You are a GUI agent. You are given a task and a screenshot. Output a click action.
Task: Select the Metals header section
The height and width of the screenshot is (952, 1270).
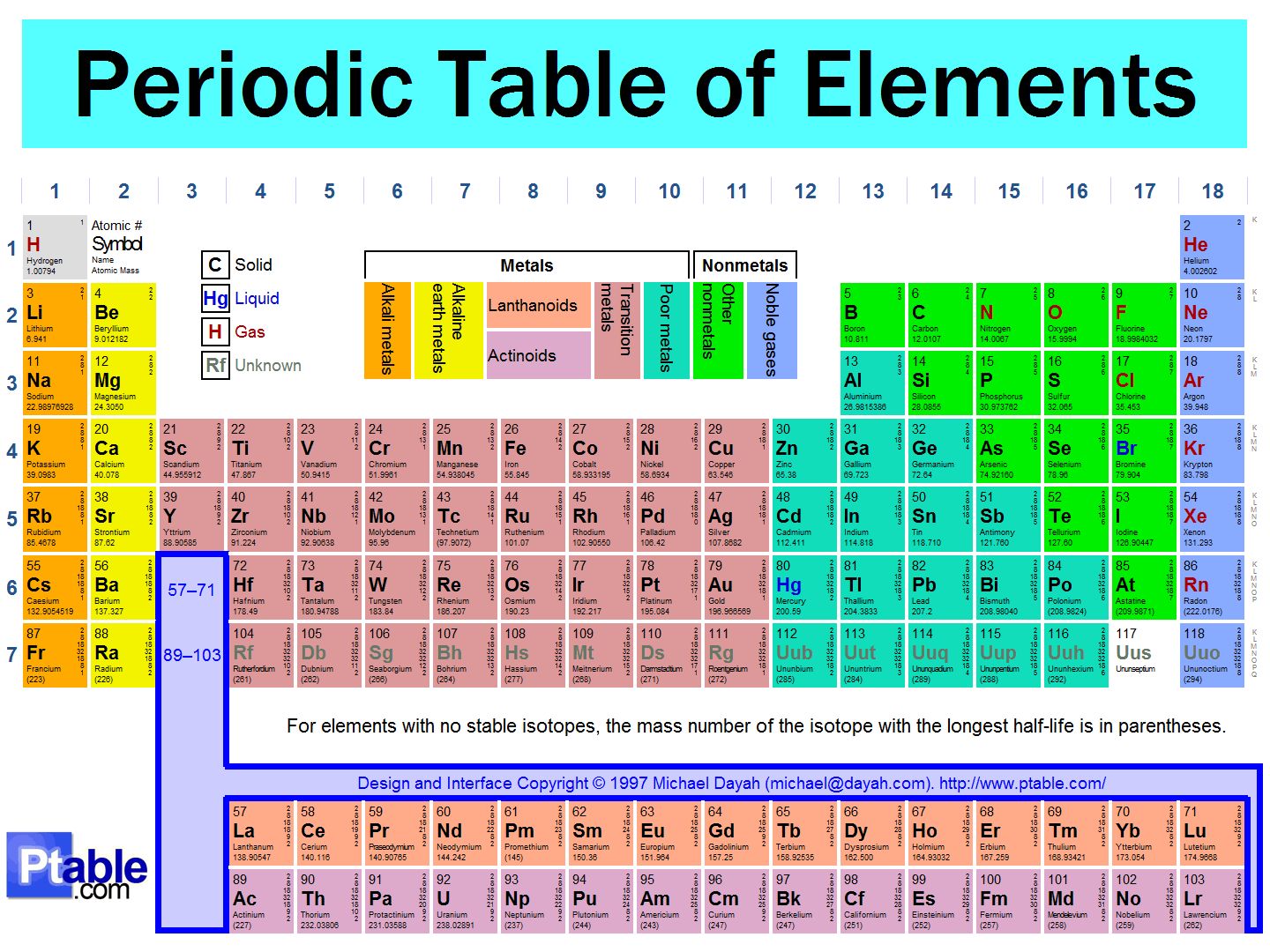pos(526,264)
